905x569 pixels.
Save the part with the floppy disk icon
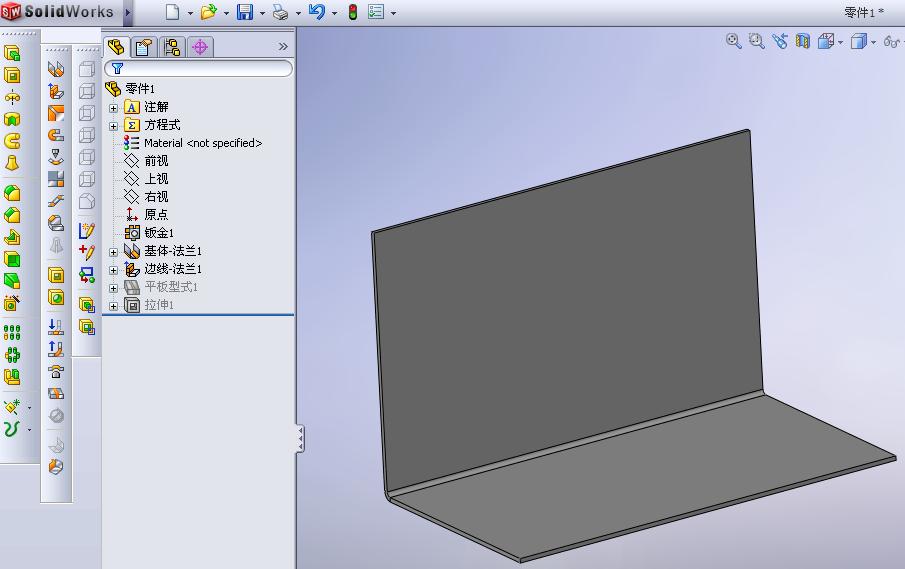[245, 12]
